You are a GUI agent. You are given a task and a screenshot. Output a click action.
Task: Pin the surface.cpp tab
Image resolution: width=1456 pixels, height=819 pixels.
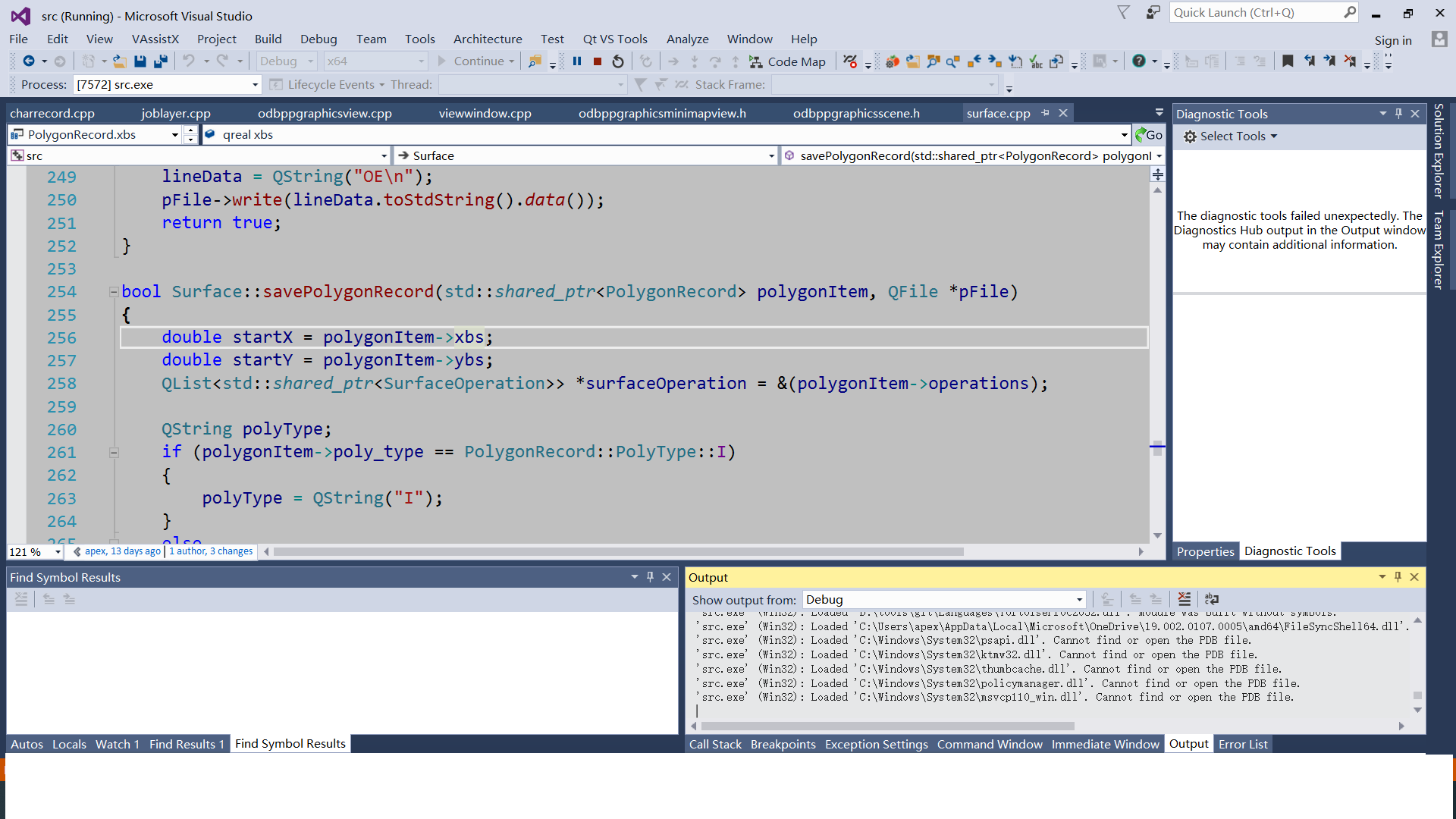pyautogui.click(x=1046, y=113)
